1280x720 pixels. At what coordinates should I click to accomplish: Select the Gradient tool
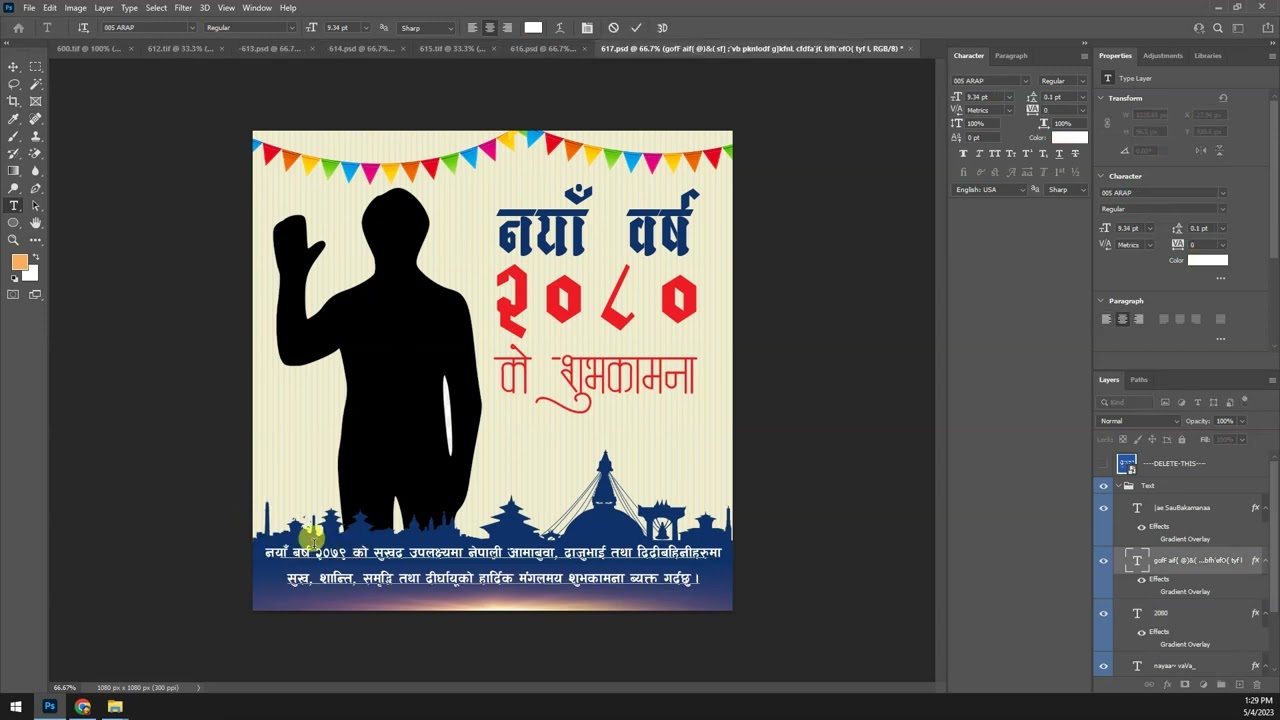point(13,171)
